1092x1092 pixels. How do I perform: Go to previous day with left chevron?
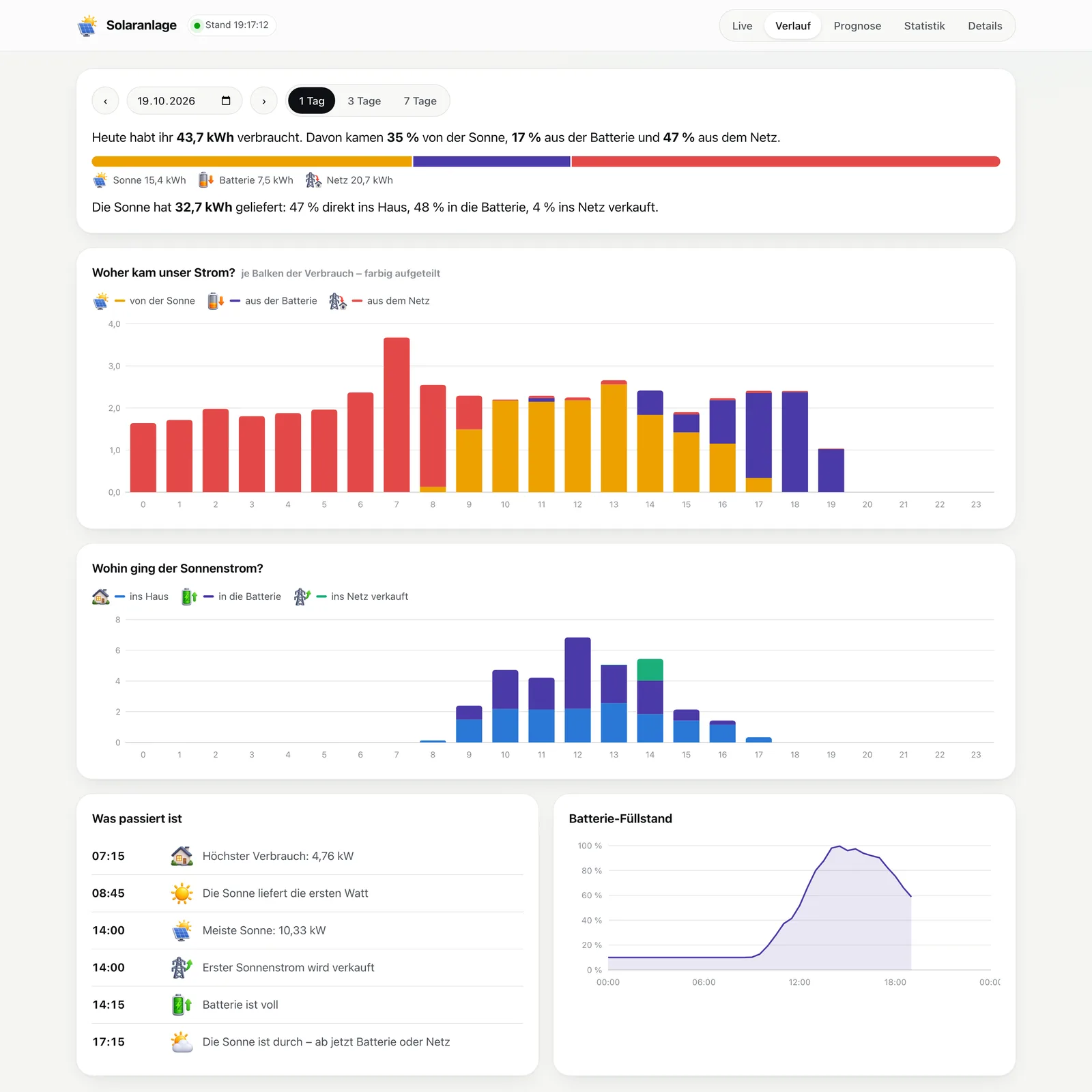point(106,101)
